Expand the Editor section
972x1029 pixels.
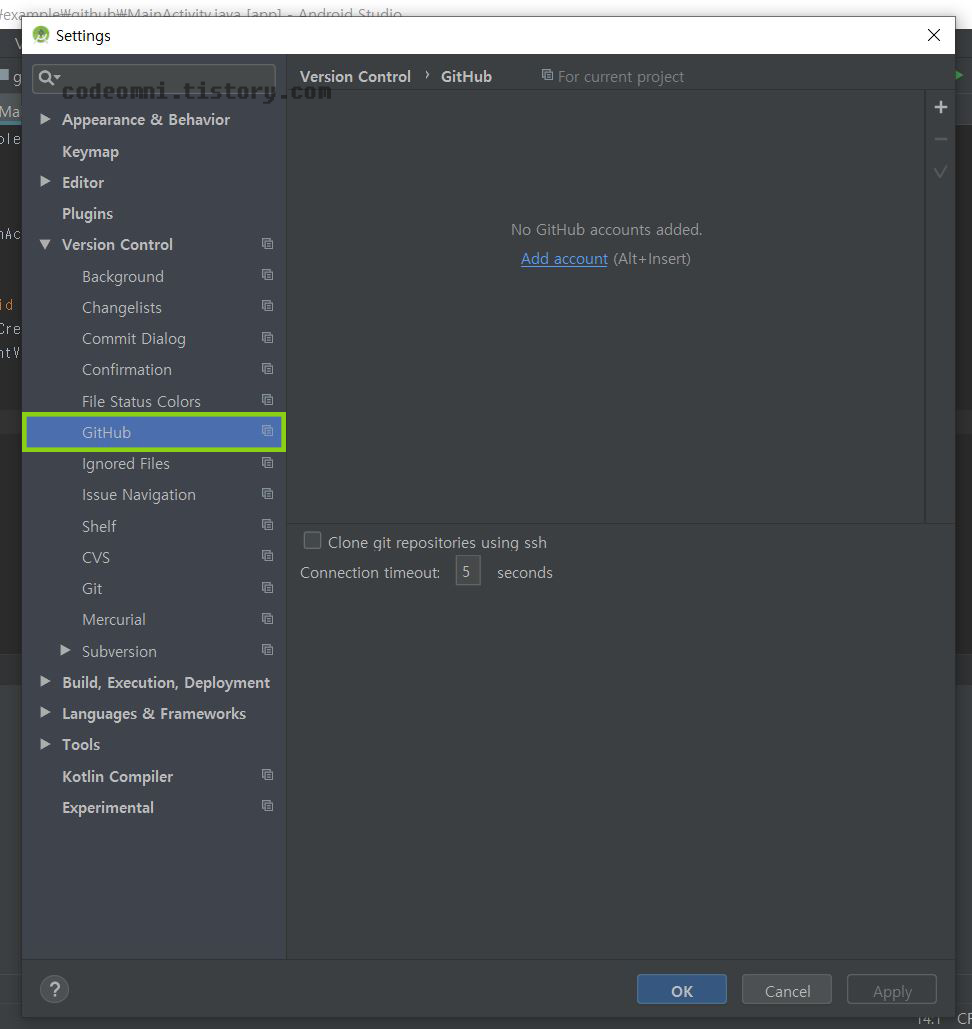pos(45,181)
